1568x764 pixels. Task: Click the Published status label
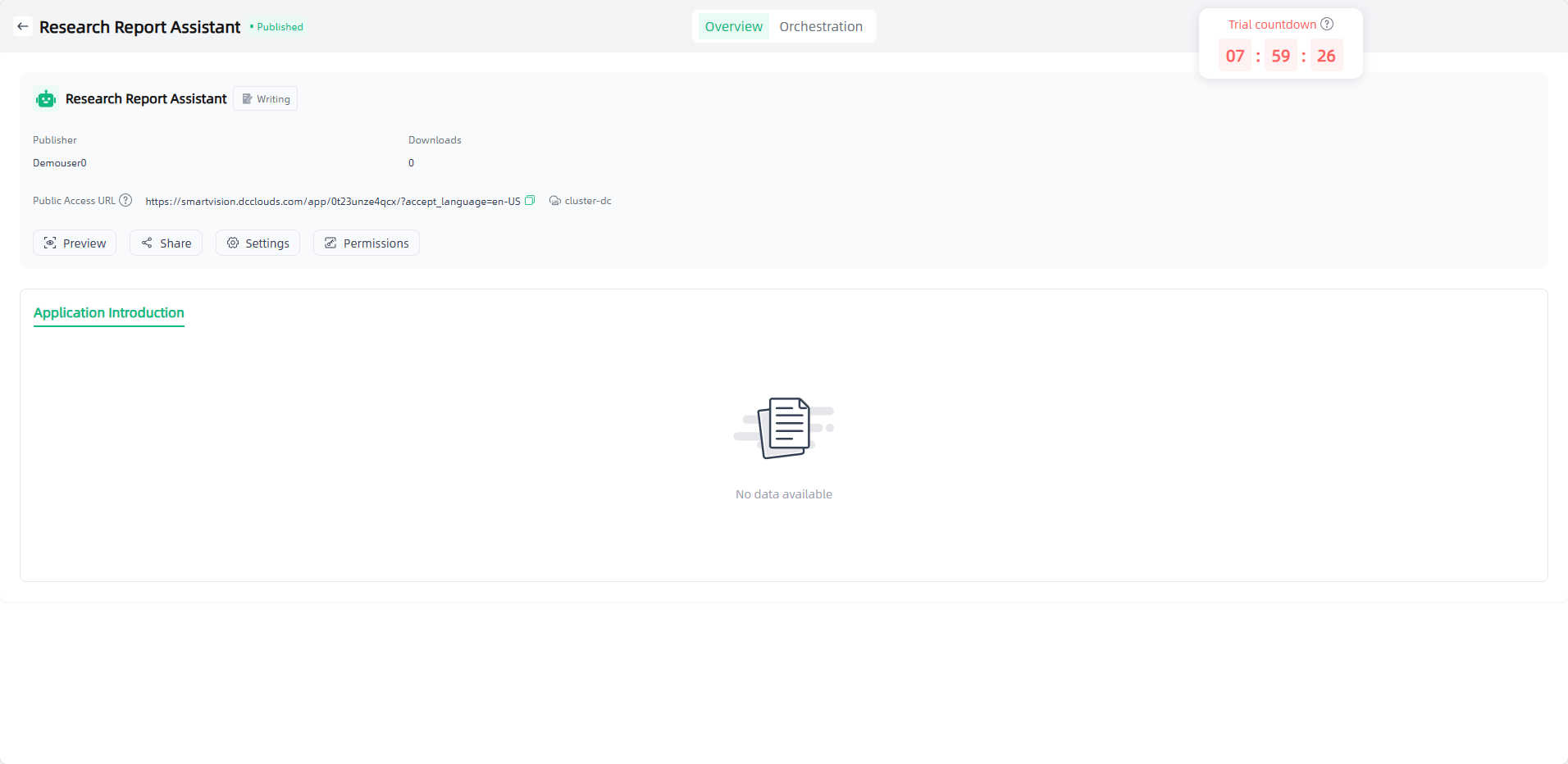(x=279, y=27)
